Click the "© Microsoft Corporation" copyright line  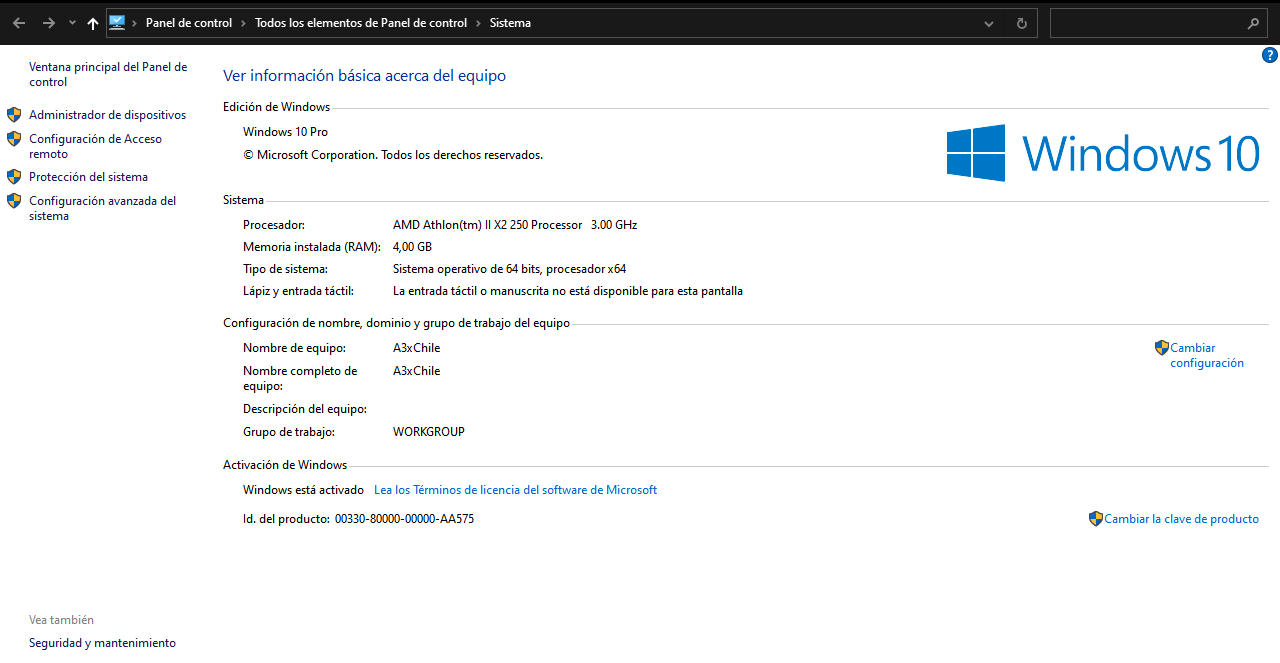click(x=393, y=155)
